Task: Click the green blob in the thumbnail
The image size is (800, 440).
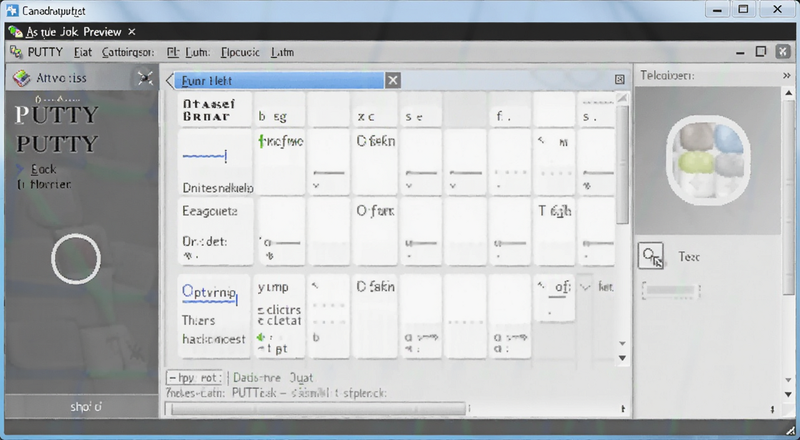Action: tap(696, 163)
